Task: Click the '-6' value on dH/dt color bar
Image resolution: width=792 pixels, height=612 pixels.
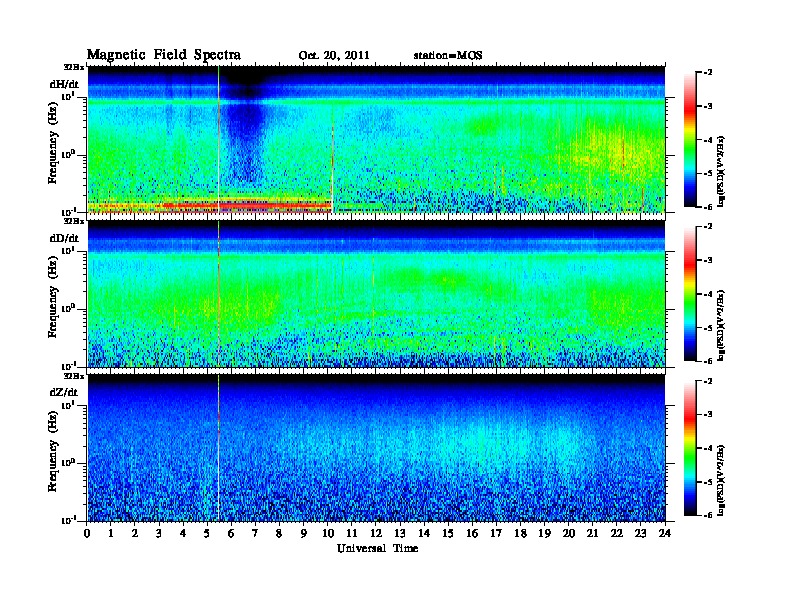Action: 708,207
